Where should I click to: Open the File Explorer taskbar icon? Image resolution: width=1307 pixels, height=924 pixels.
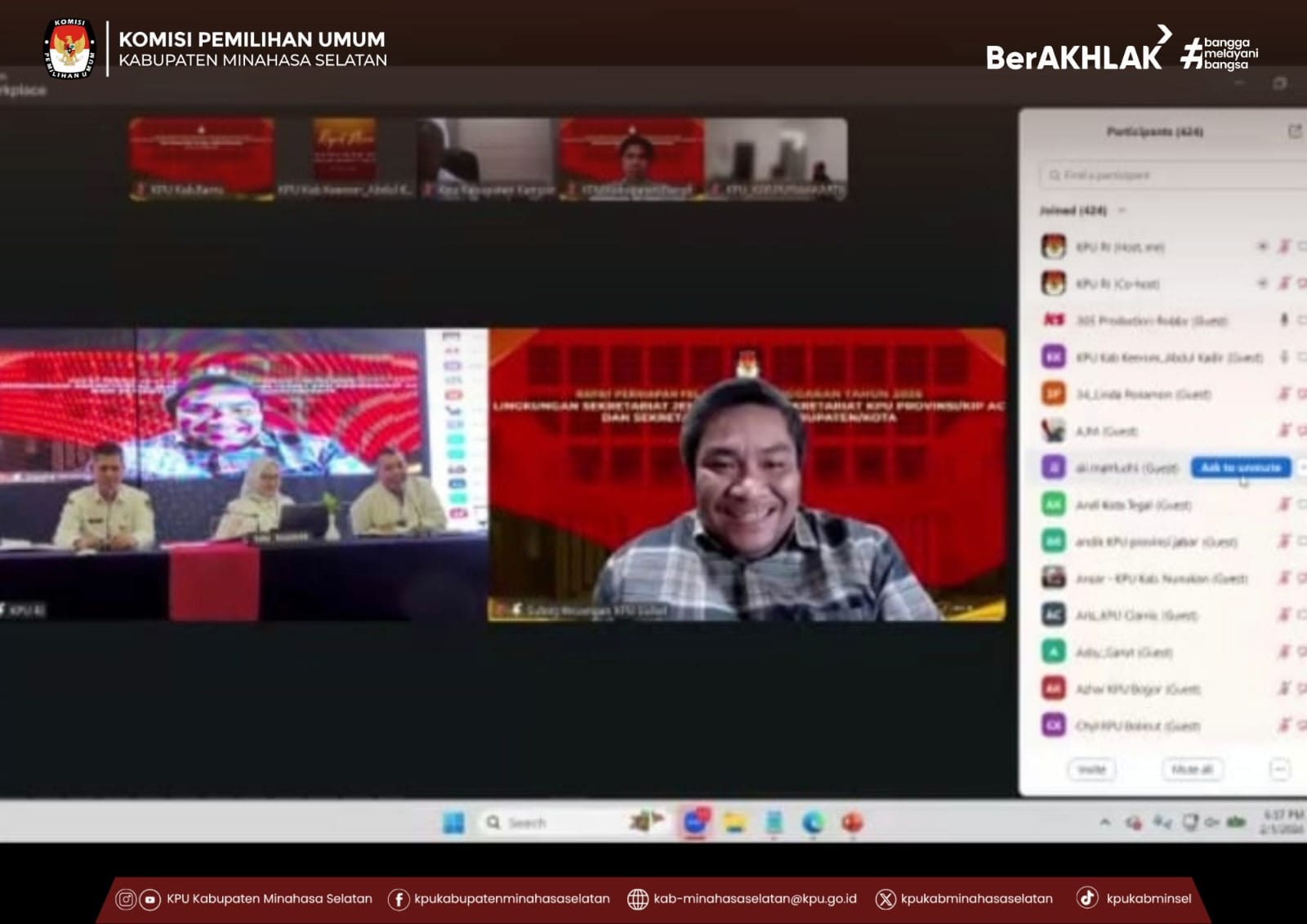tap(734, 823)
